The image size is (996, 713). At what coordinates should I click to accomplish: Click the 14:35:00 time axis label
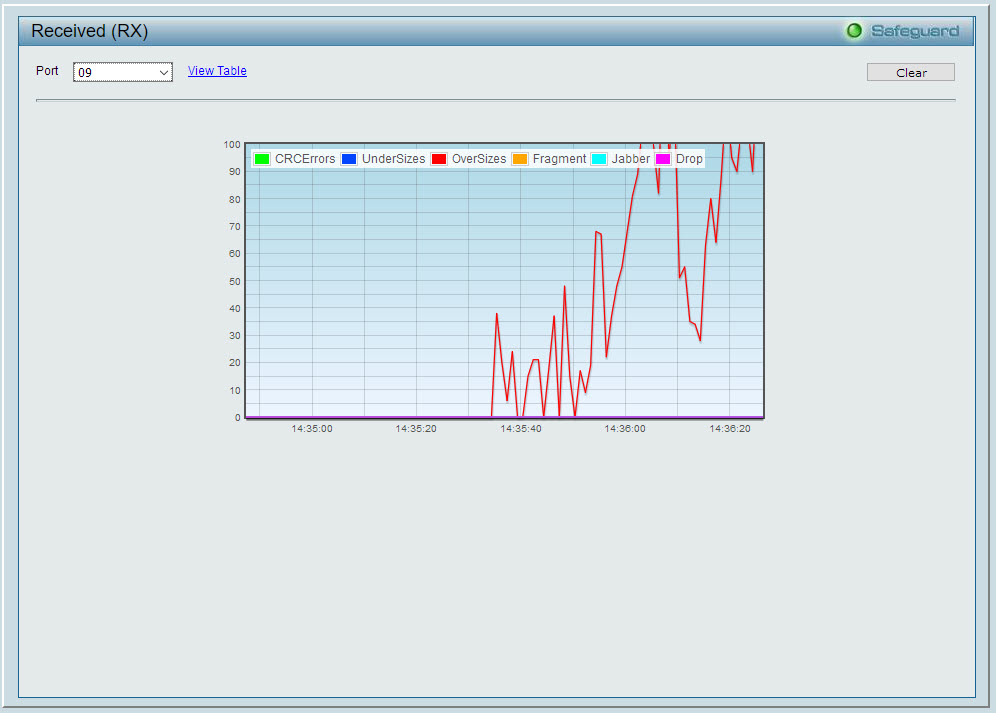(x=312, y=429)
